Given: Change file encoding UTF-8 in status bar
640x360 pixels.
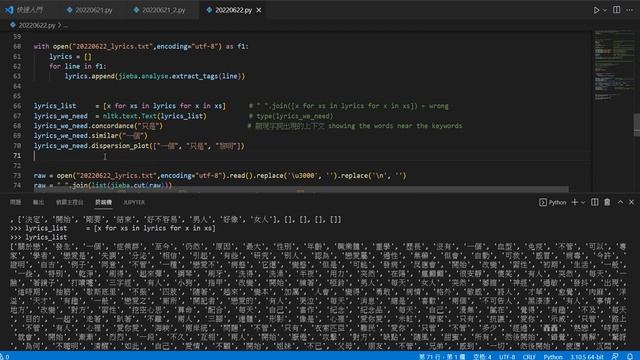Looking at the screenshot, I should pos(507,356).
